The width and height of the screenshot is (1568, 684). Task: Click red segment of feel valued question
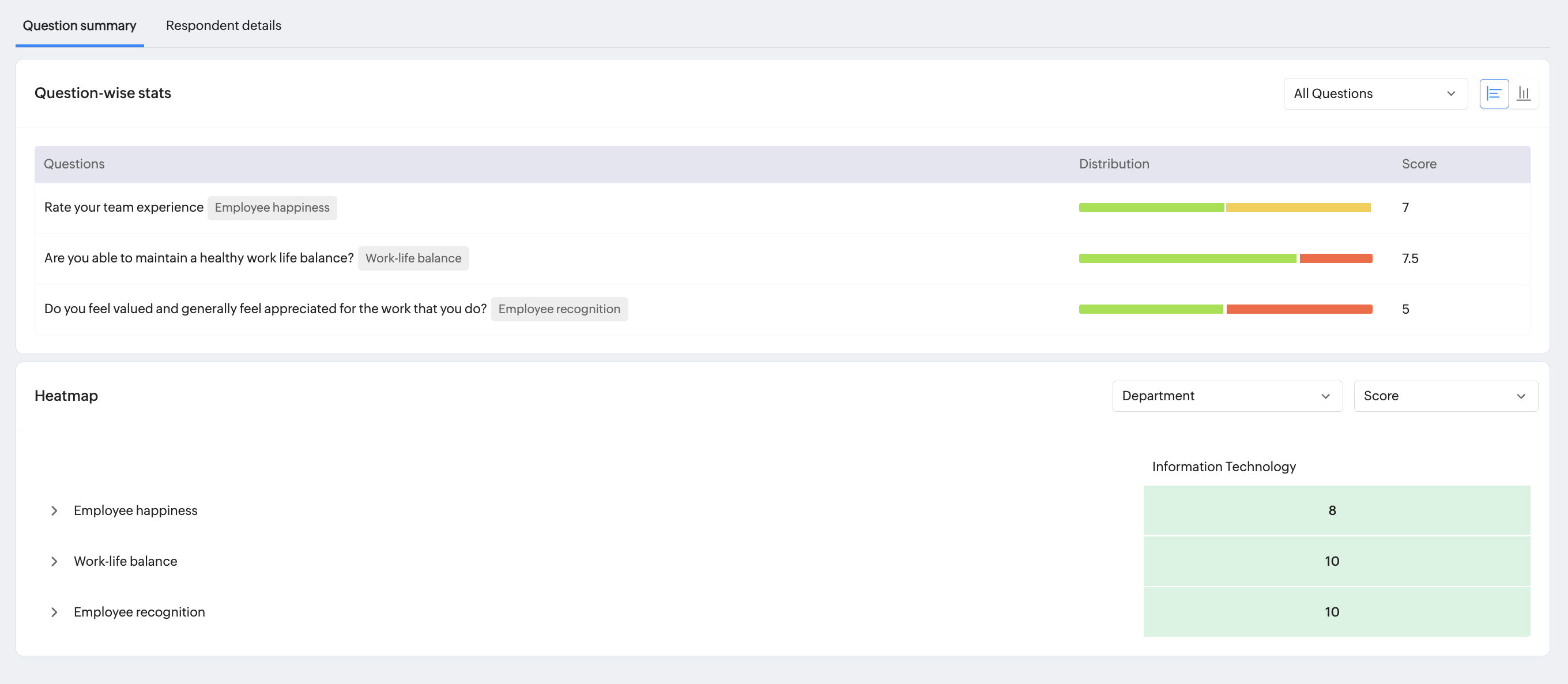[1299, 309]
